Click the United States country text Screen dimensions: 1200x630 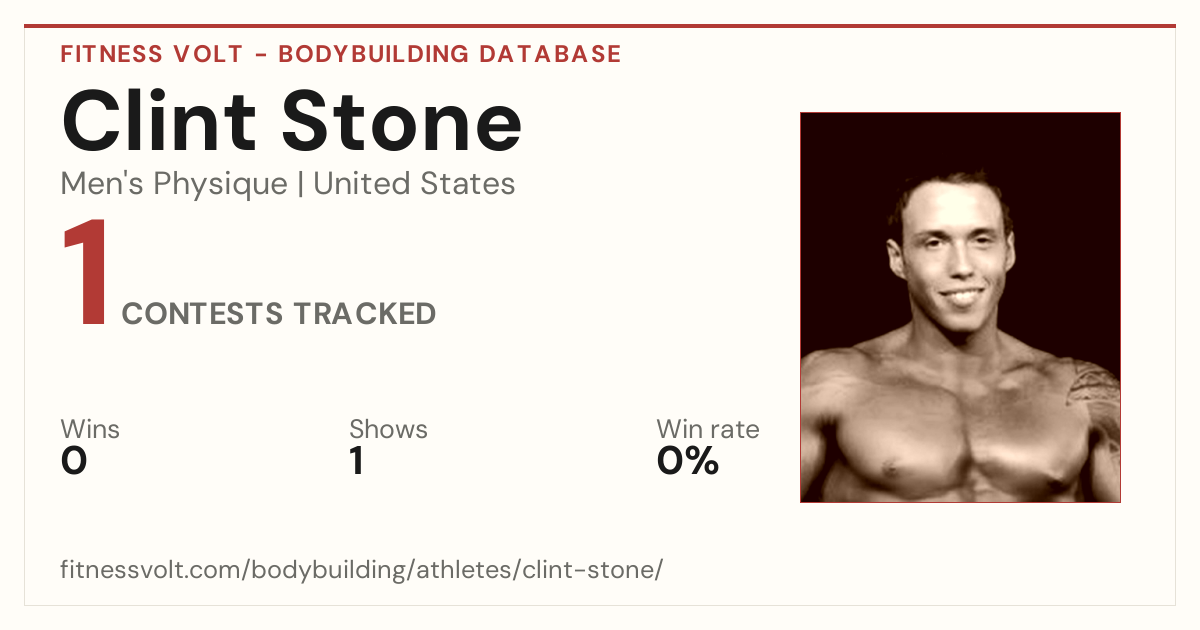click(414, 184)
